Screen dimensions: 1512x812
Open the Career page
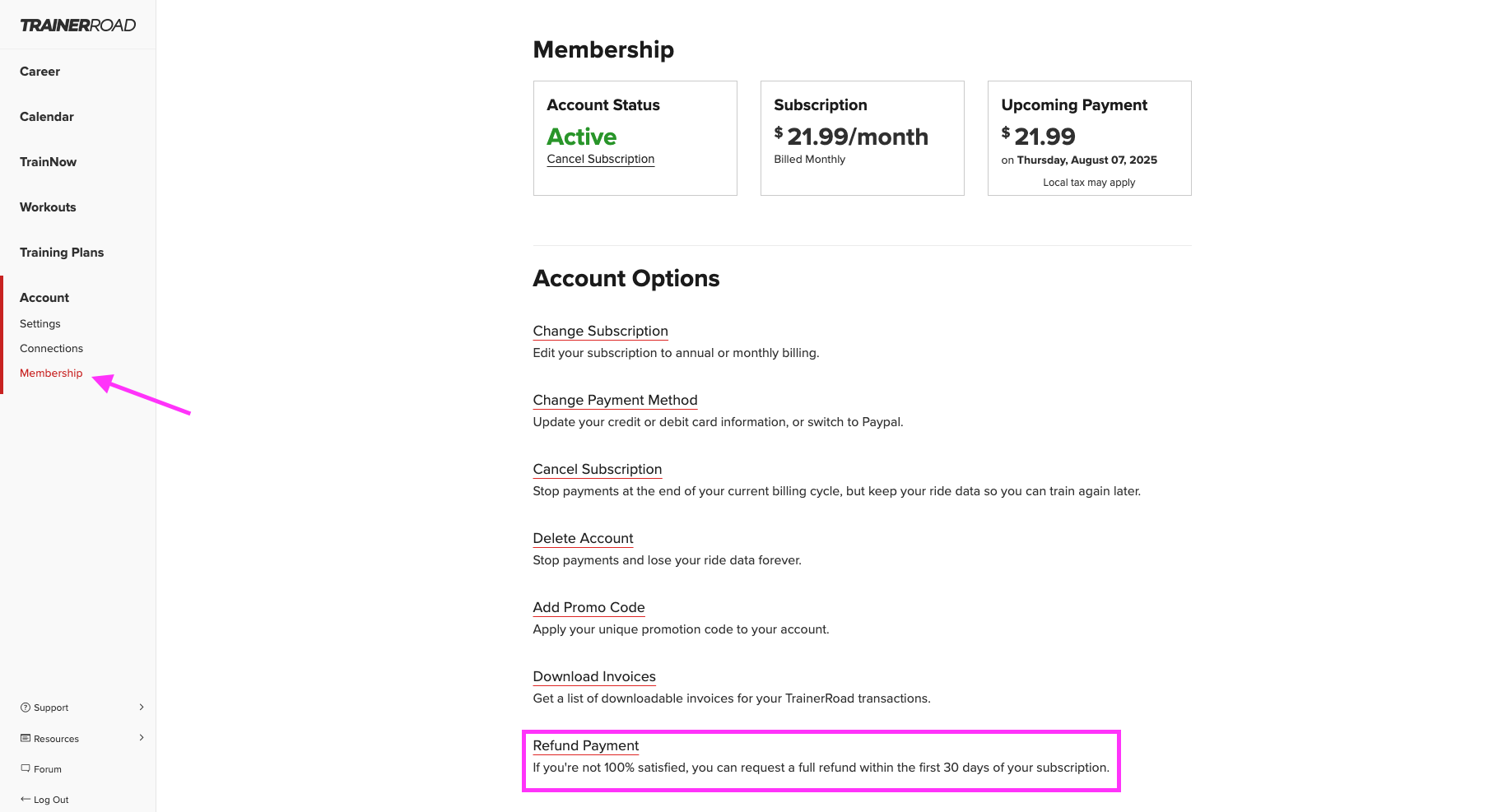pos(40,72)
